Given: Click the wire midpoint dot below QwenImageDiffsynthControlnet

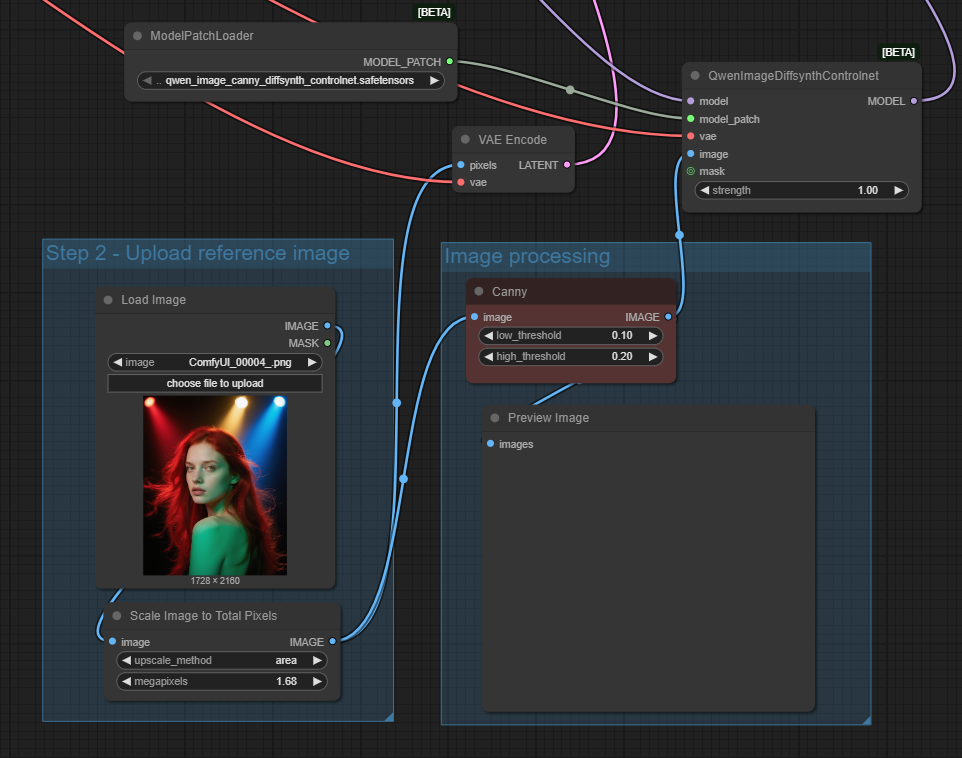Looking at the screenshot, I should click(679, 234).
